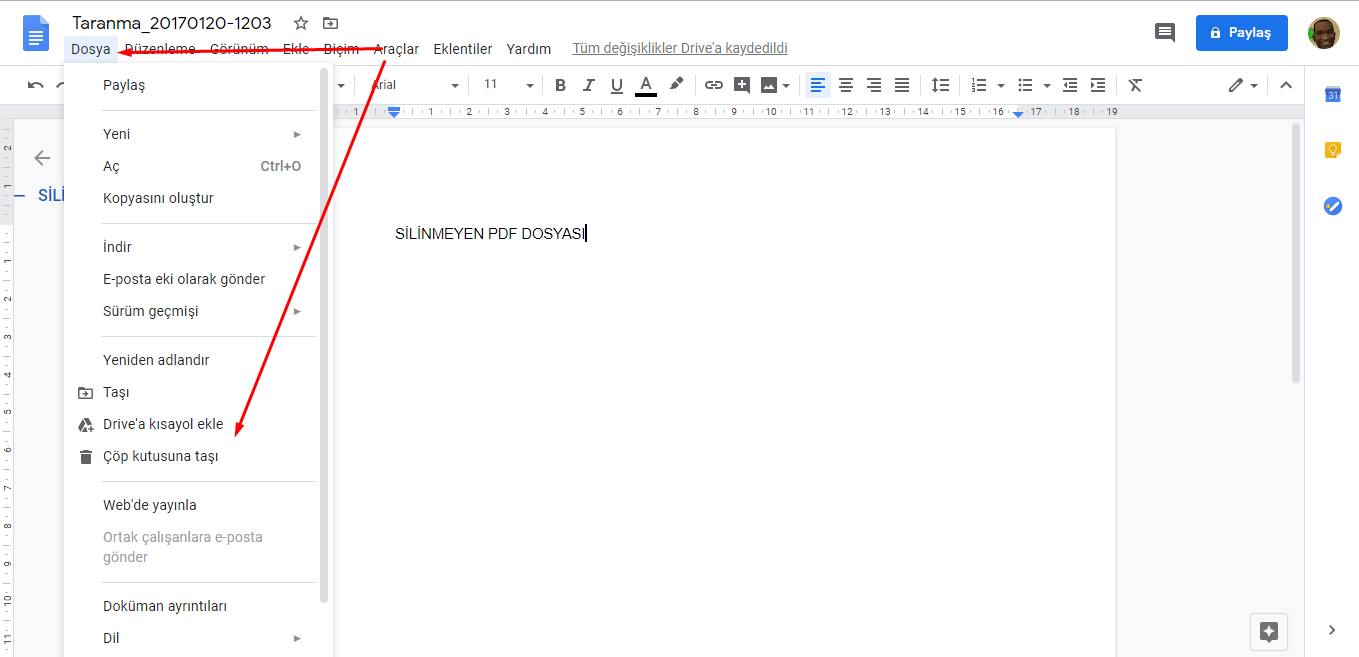The image size is (1359, 657).
Task: Open the Tüm değişiklikler Drive'a kaydedildi link
Action: (x=680, y=48)
